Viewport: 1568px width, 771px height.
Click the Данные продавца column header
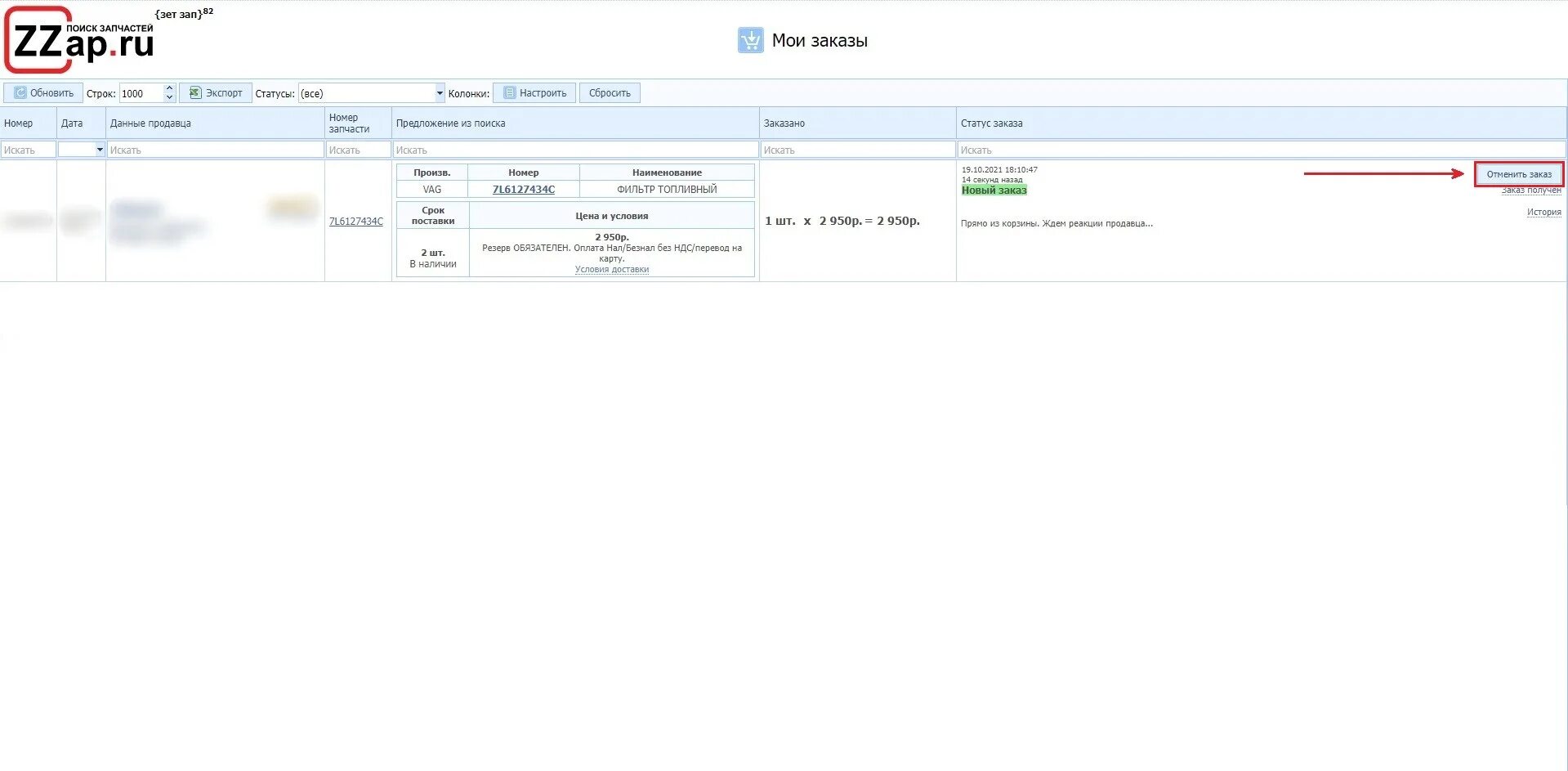tap(216, 123)
